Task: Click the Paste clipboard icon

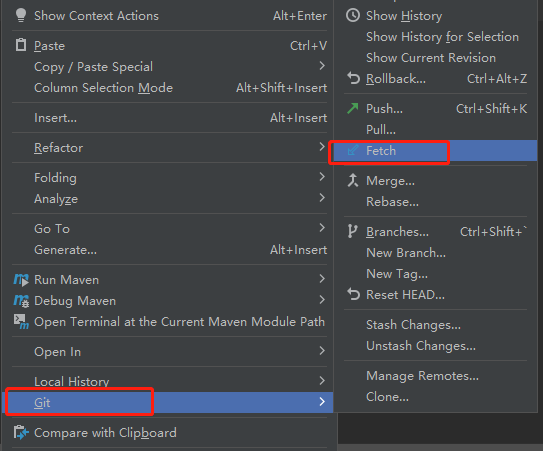Action: tap(21, 45)
